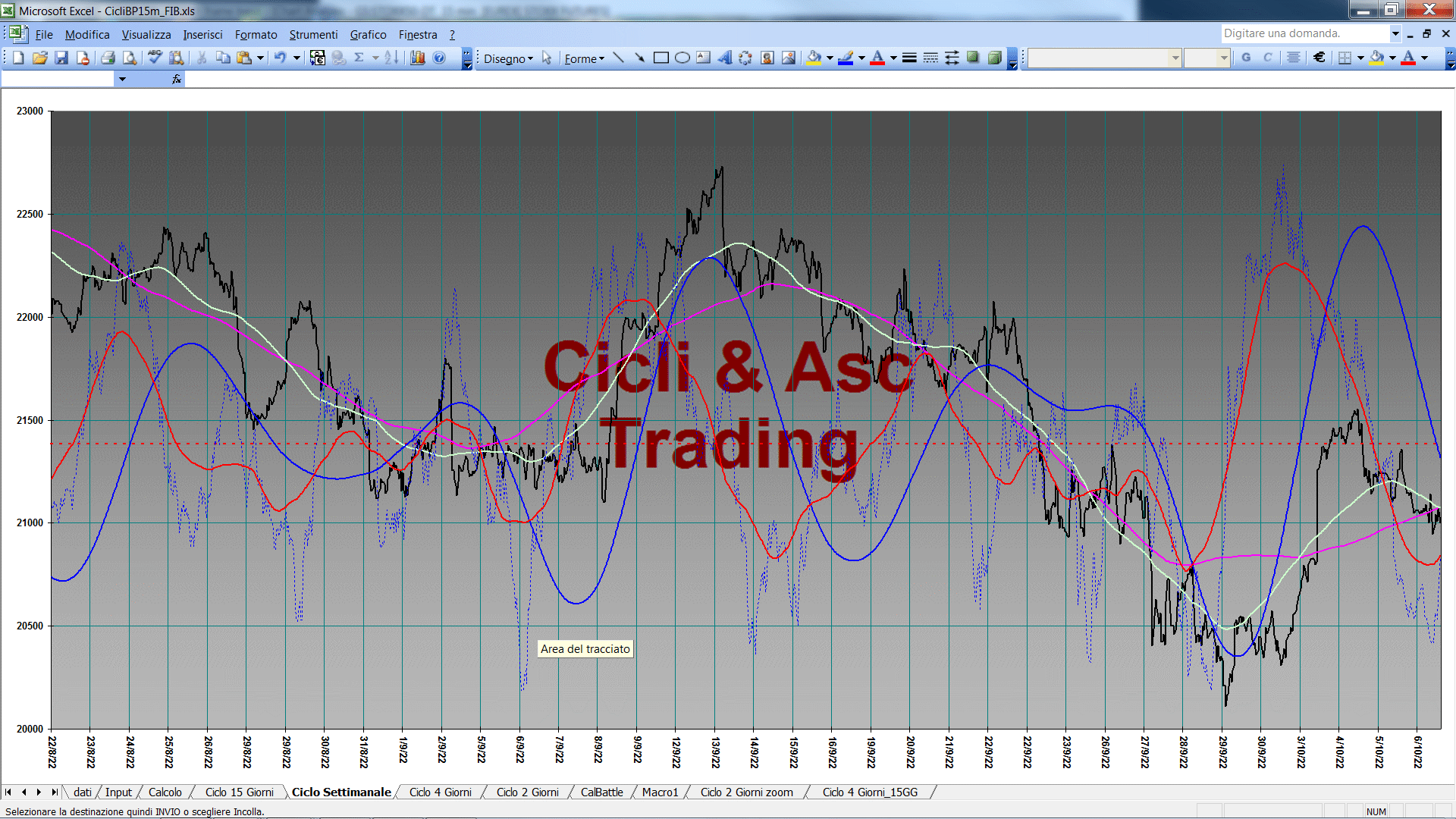Open the Inserisci menu

pos(202,35)
